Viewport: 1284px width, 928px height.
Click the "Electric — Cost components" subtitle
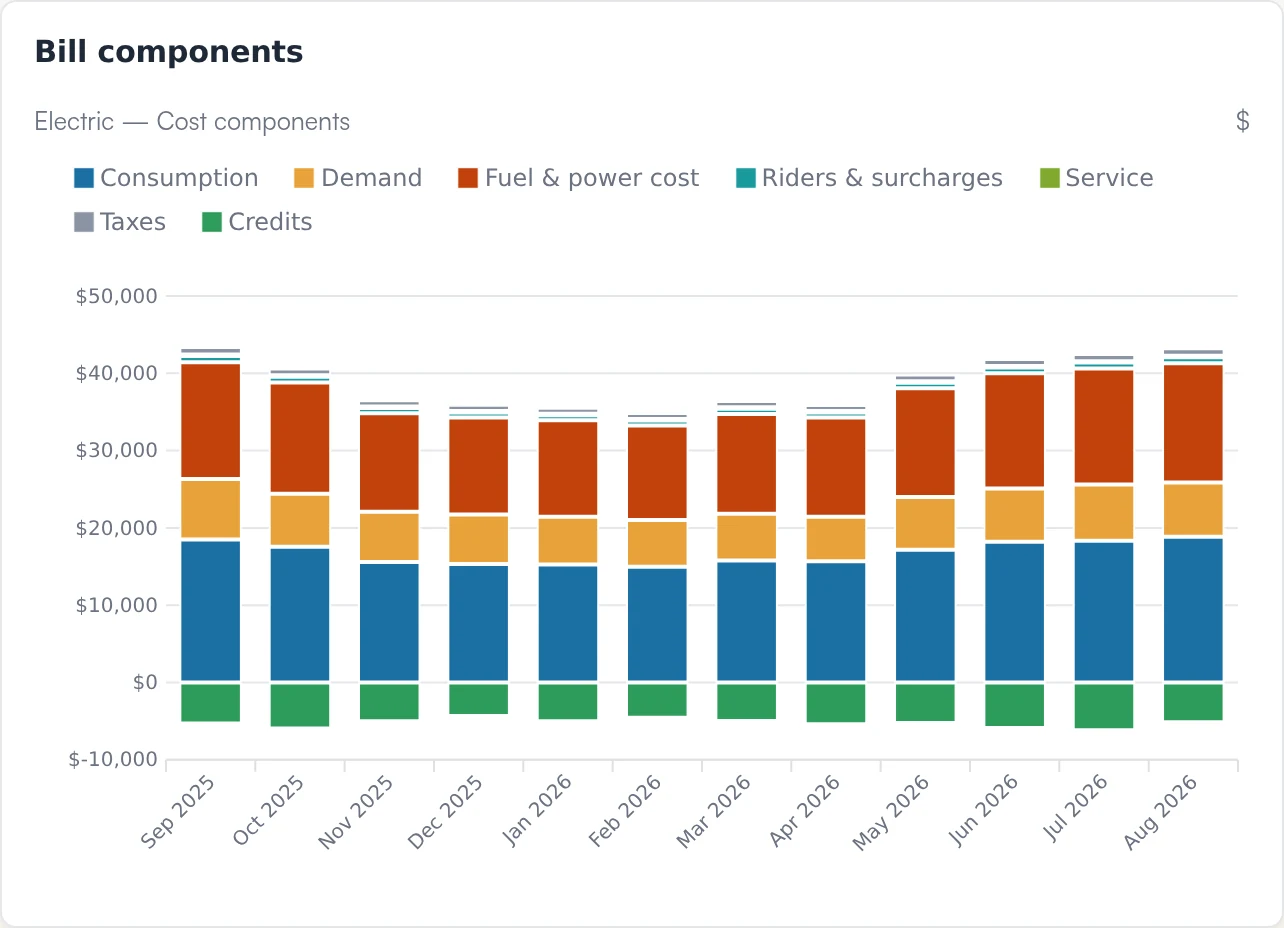point(192,122)
